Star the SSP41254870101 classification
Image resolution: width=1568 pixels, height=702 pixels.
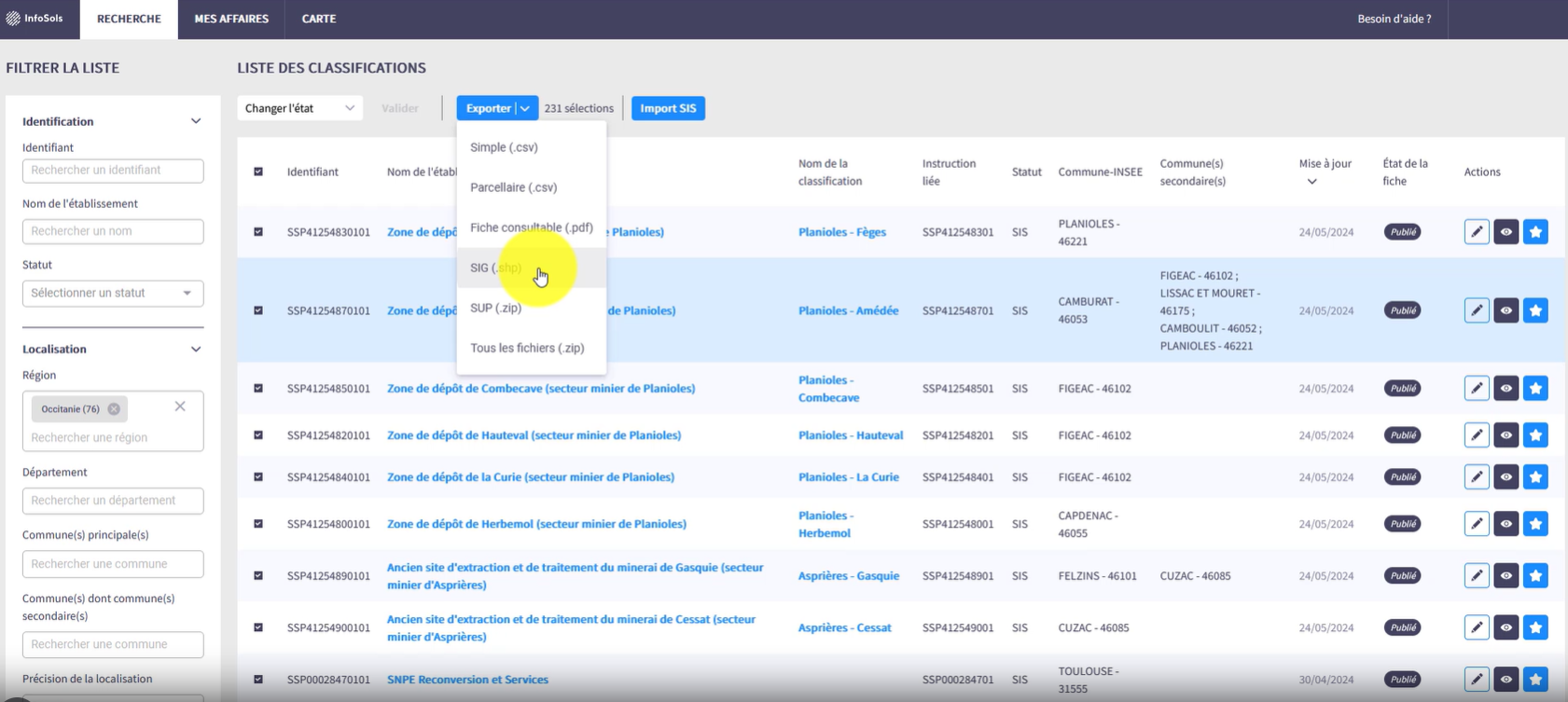1536,310
